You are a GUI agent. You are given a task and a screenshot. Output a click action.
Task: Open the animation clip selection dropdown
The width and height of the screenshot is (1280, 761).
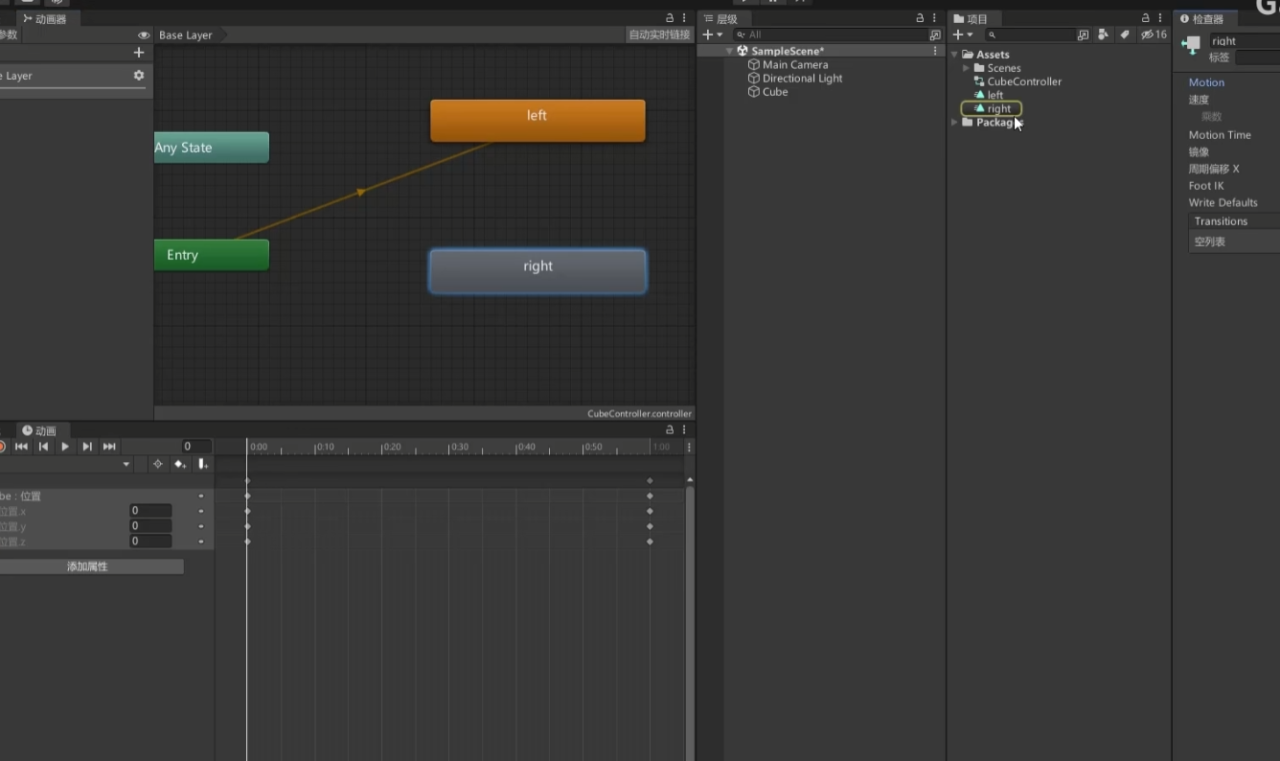(126, 464)
